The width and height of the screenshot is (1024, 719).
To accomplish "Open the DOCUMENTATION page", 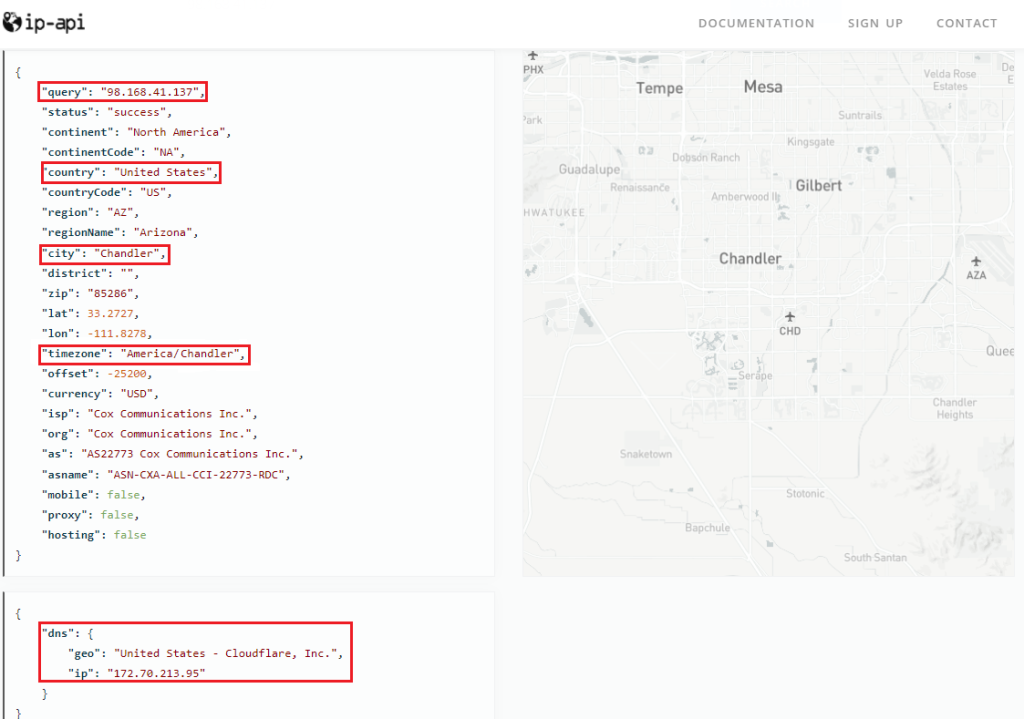I will [756, 24].
